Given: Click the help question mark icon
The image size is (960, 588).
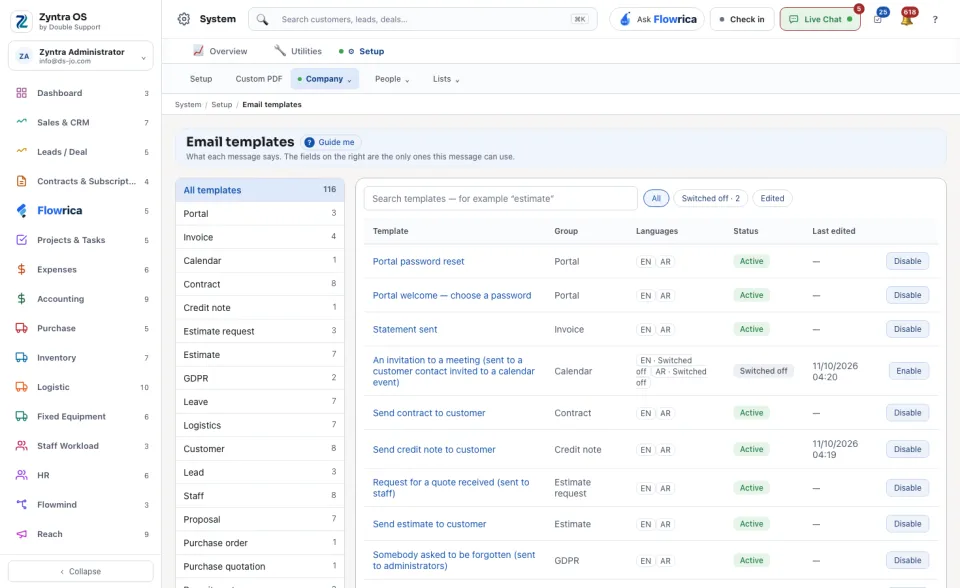Looking at the screenshot, I should [x=935, y=20].
